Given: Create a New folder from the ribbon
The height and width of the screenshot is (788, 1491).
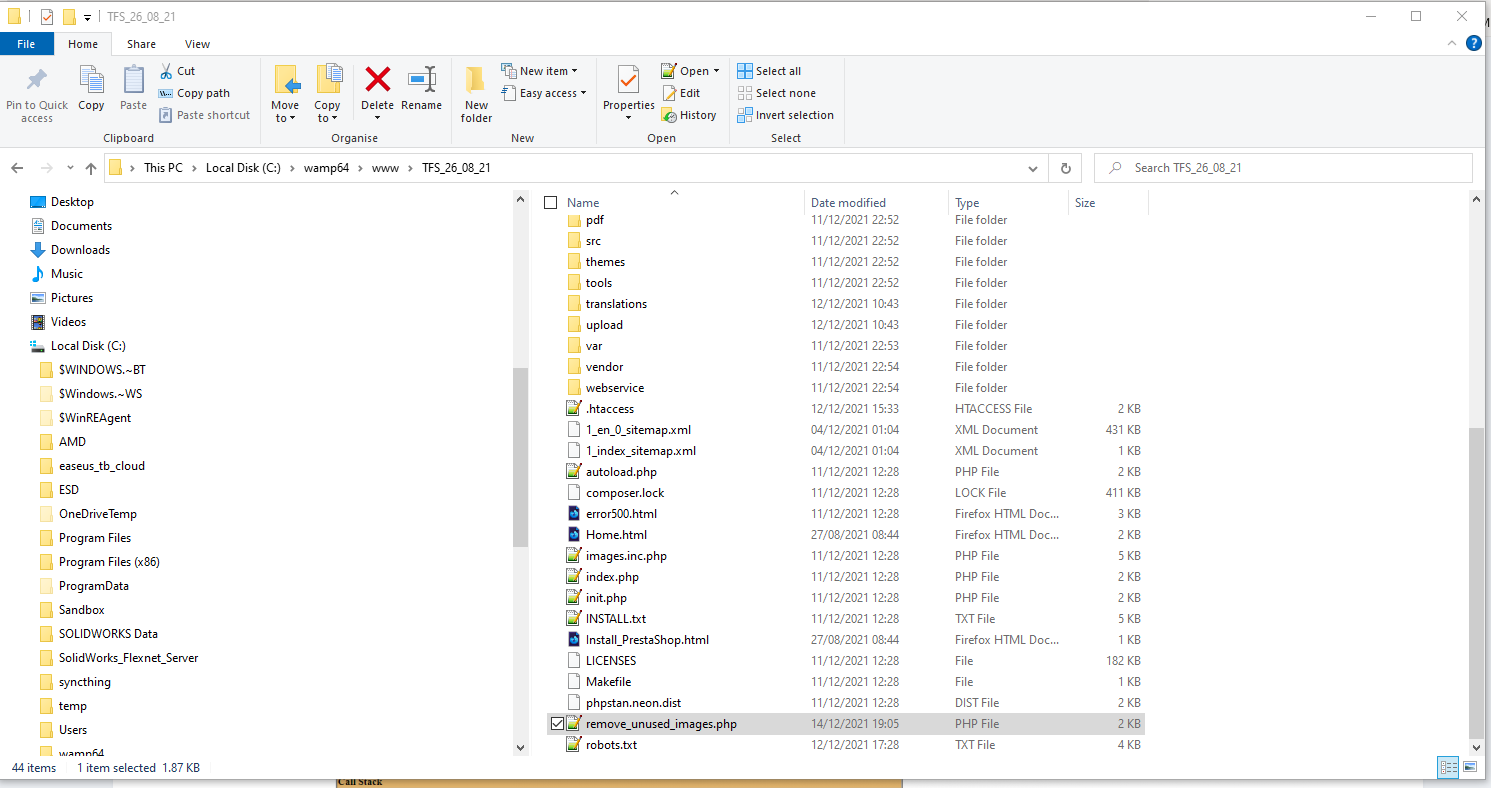Looking at the screenshot, I should click(x=476, y=94).
